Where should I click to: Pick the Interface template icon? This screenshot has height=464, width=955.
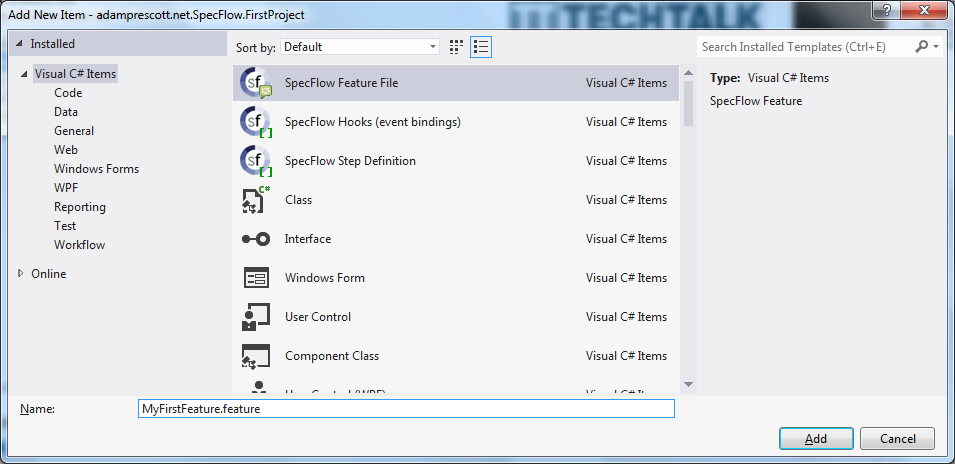coord(256,239)
